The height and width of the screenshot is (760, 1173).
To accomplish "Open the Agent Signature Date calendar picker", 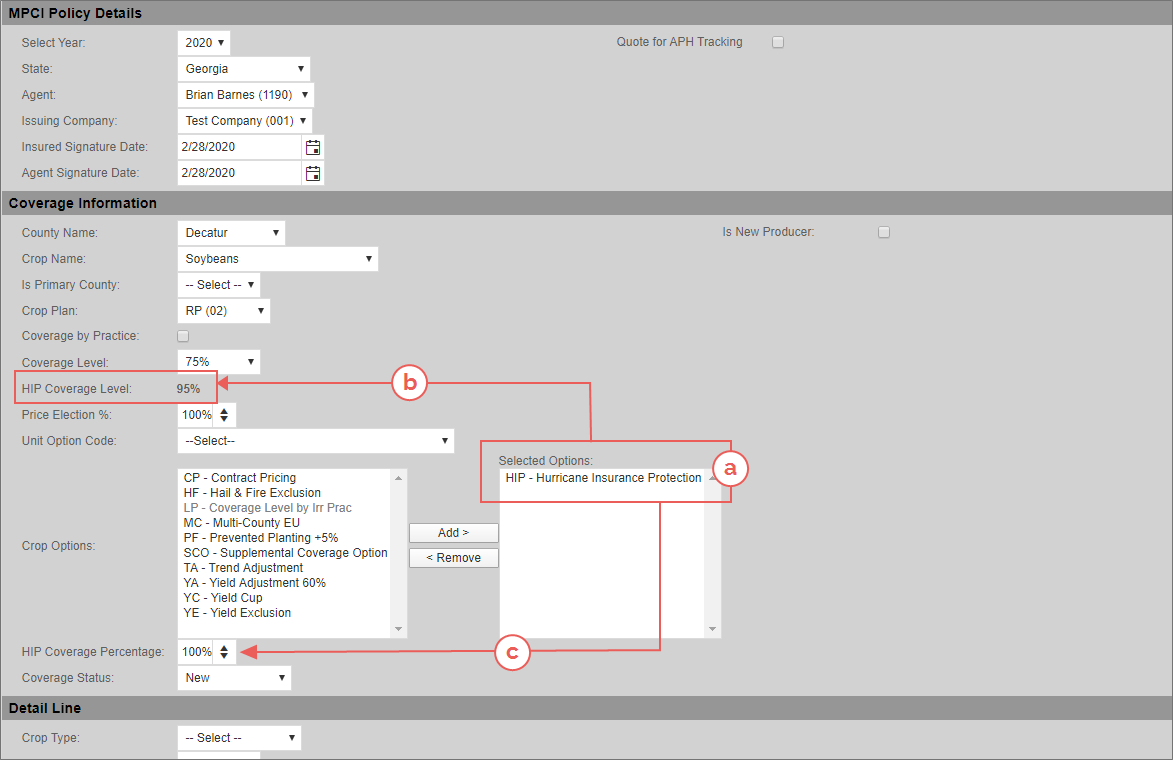I will [313, 173].
